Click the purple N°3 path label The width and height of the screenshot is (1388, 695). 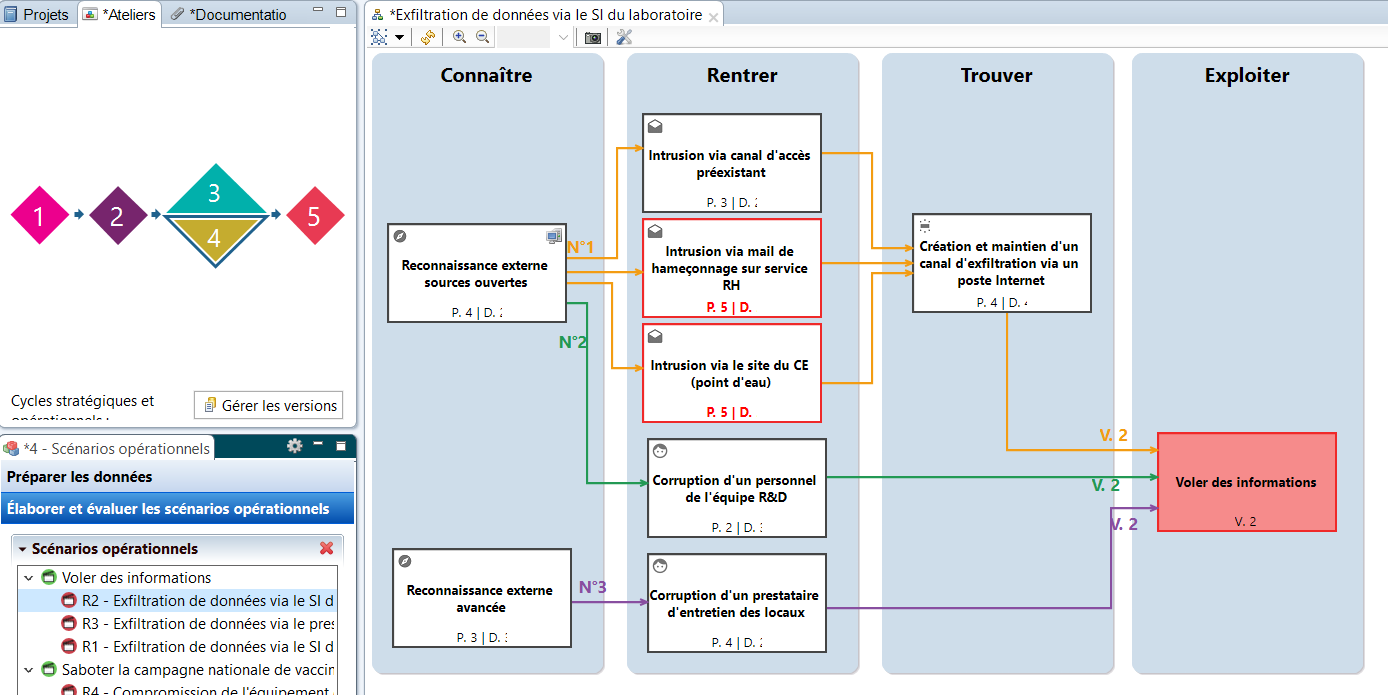pyautogui.click(x=592, y=587)
